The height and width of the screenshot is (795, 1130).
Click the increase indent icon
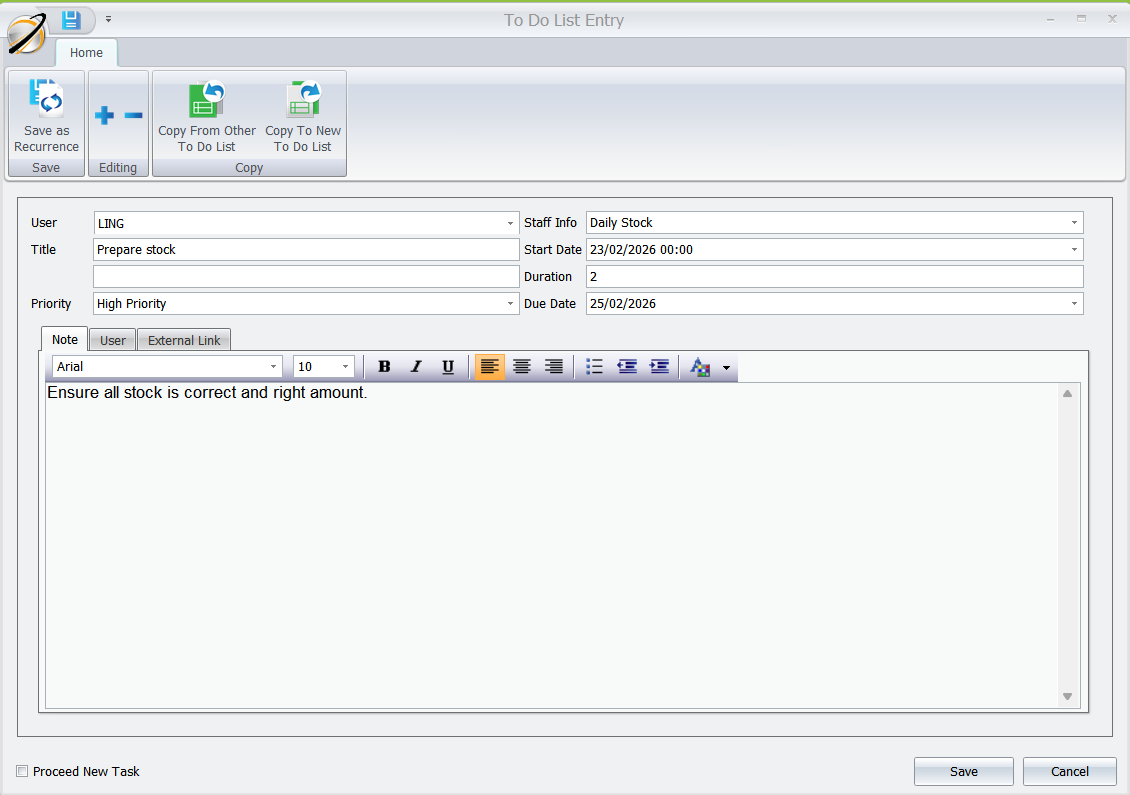pos(659,366)
